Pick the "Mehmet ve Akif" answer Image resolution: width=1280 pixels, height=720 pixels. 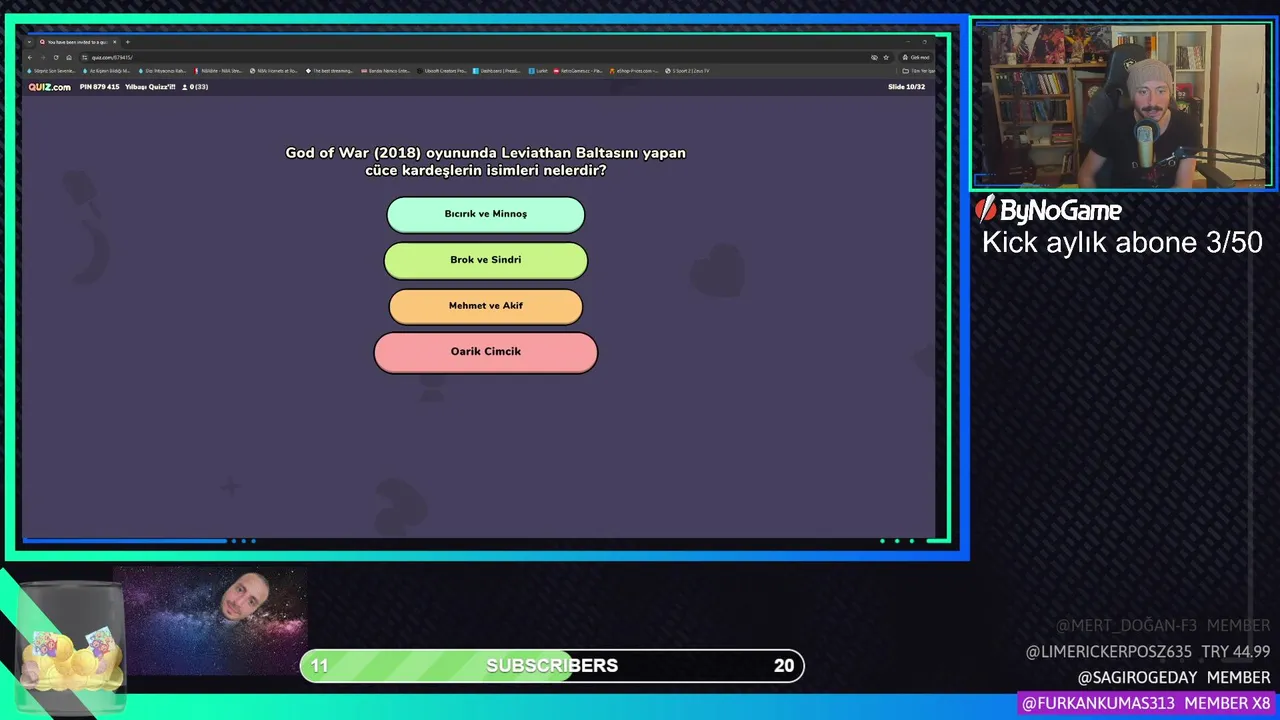[486, 306]
